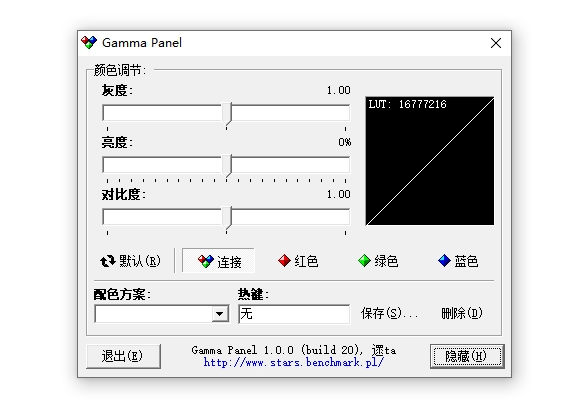Click the 配色方案 label
Screen dimensions: 574x403
(x=122, y=294)
